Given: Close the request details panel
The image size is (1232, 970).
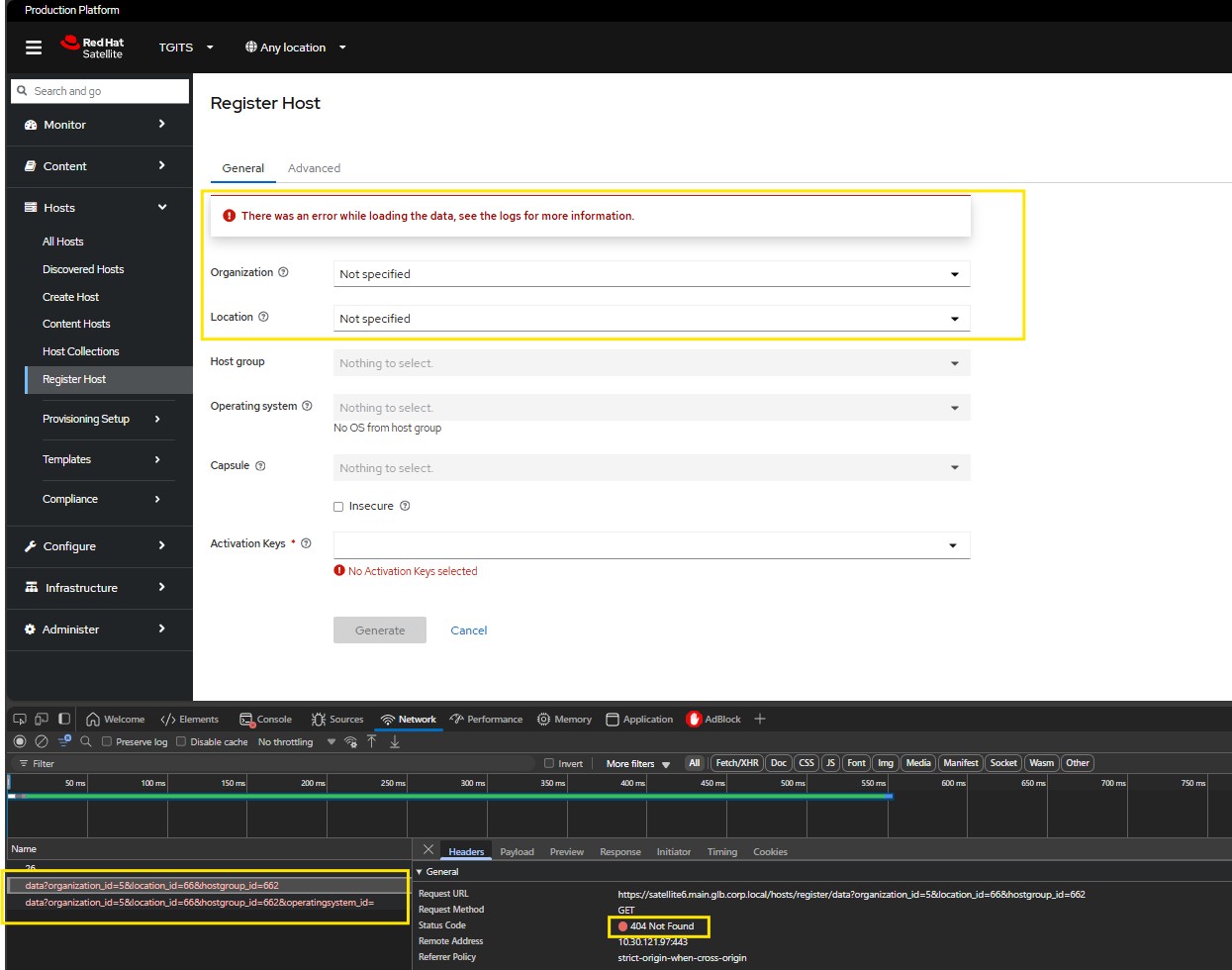Looking at the screenshot, I should point(427,850).
